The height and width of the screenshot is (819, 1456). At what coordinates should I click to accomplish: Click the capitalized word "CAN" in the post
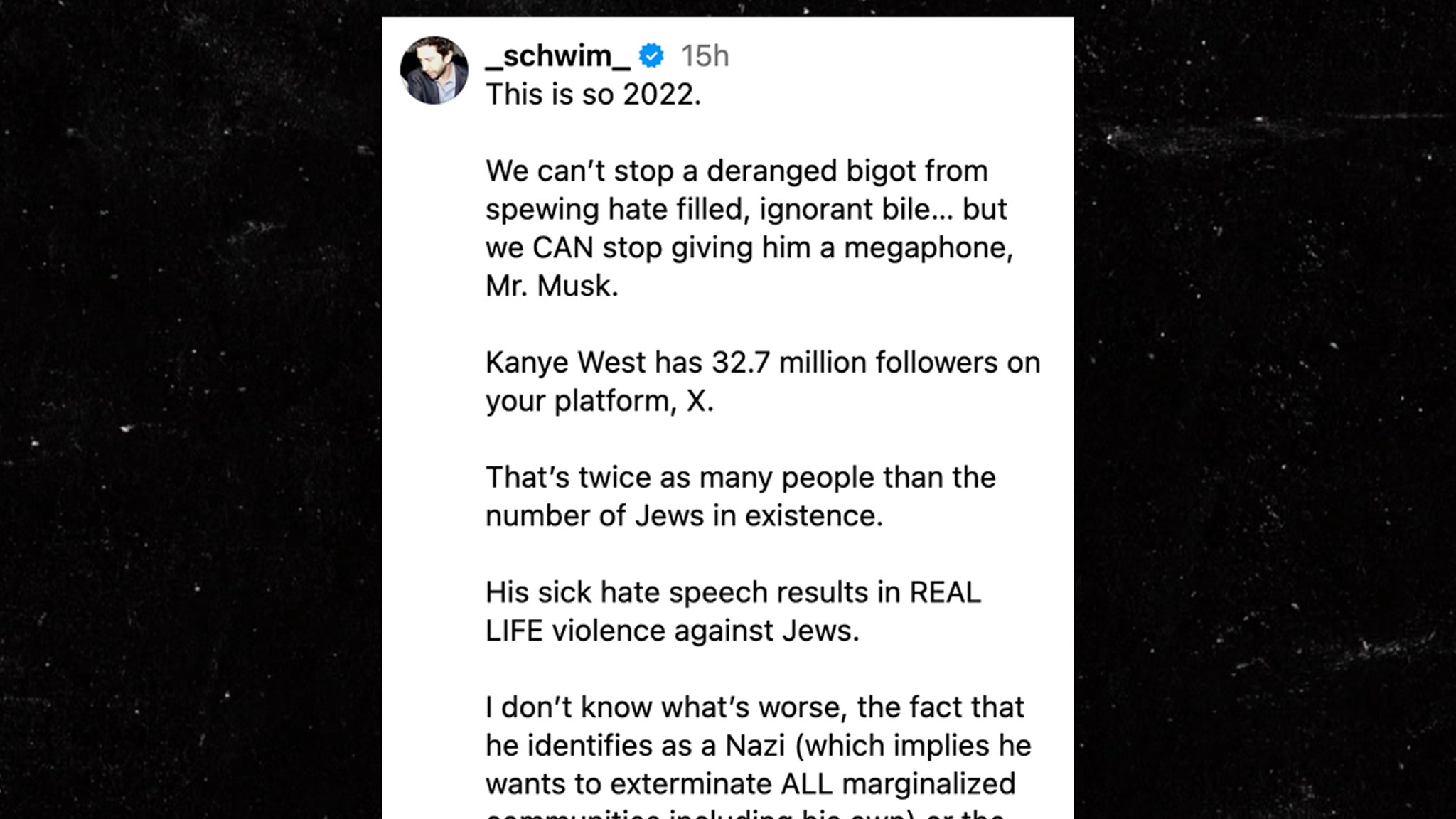click(x=562, y=247)
